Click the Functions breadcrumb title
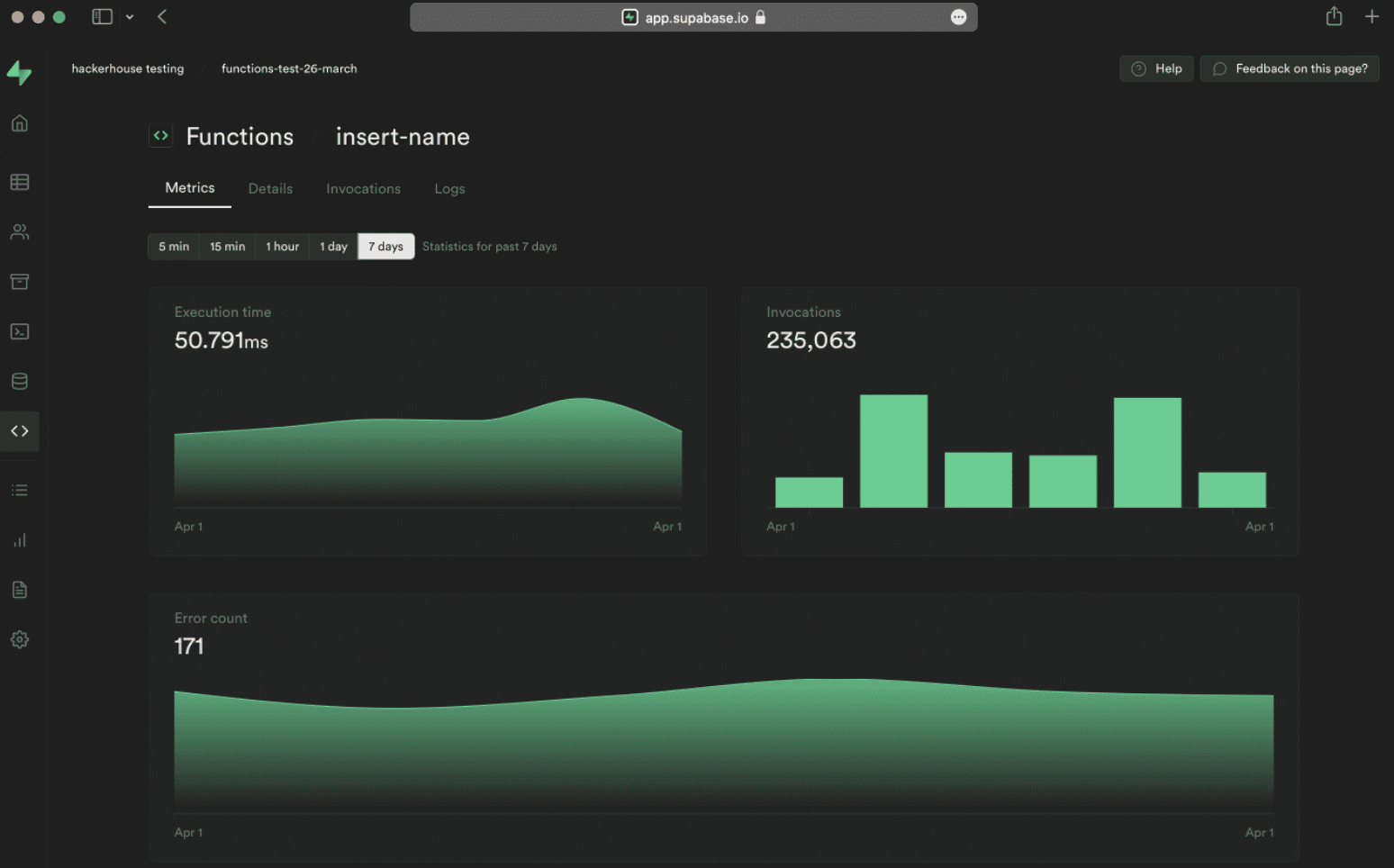The image size is (1394, 868). [240, 137]
